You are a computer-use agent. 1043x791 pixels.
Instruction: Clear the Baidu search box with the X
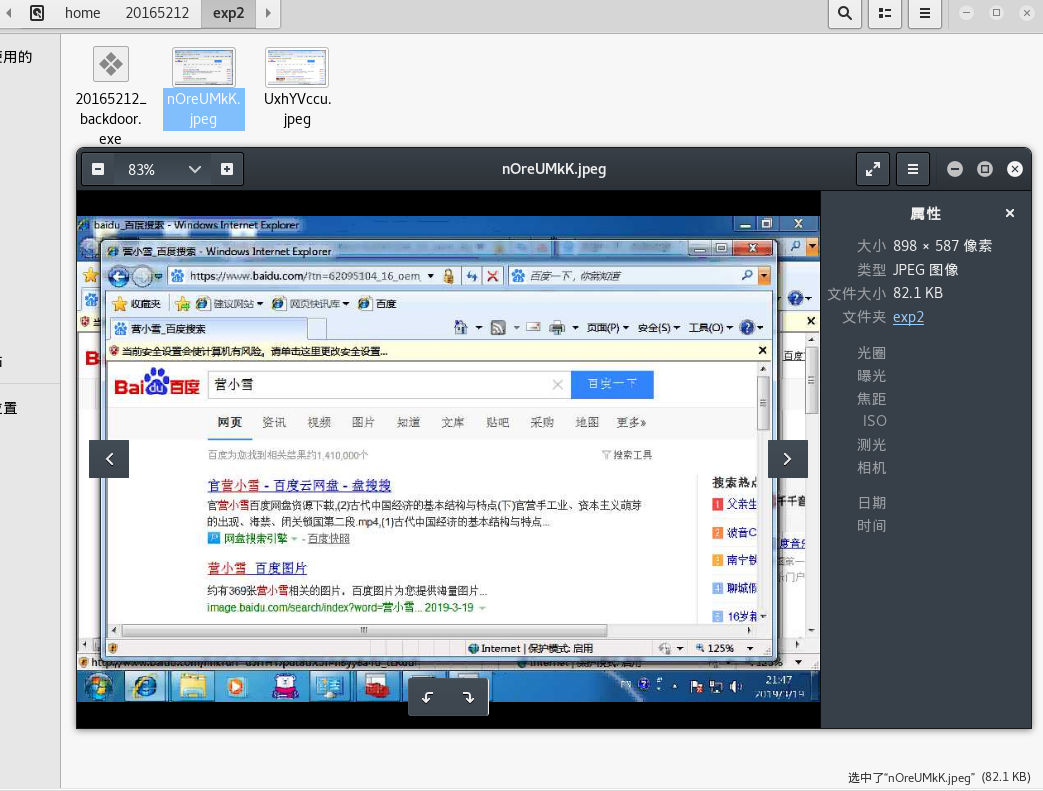[557, 385]
